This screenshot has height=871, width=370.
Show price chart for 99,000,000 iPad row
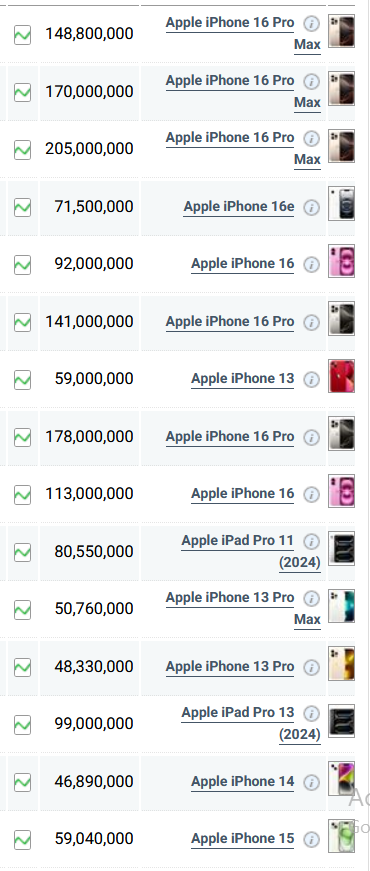tap(22, 724)
